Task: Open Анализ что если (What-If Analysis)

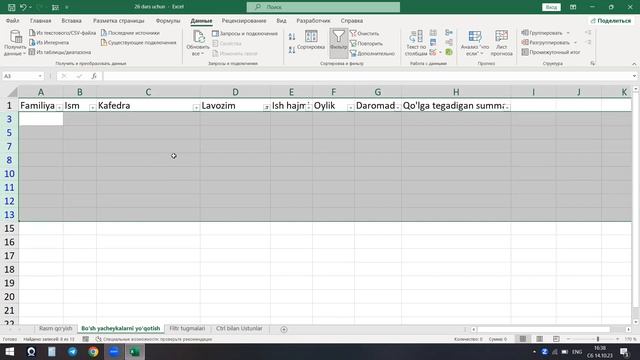Action: 475,42
